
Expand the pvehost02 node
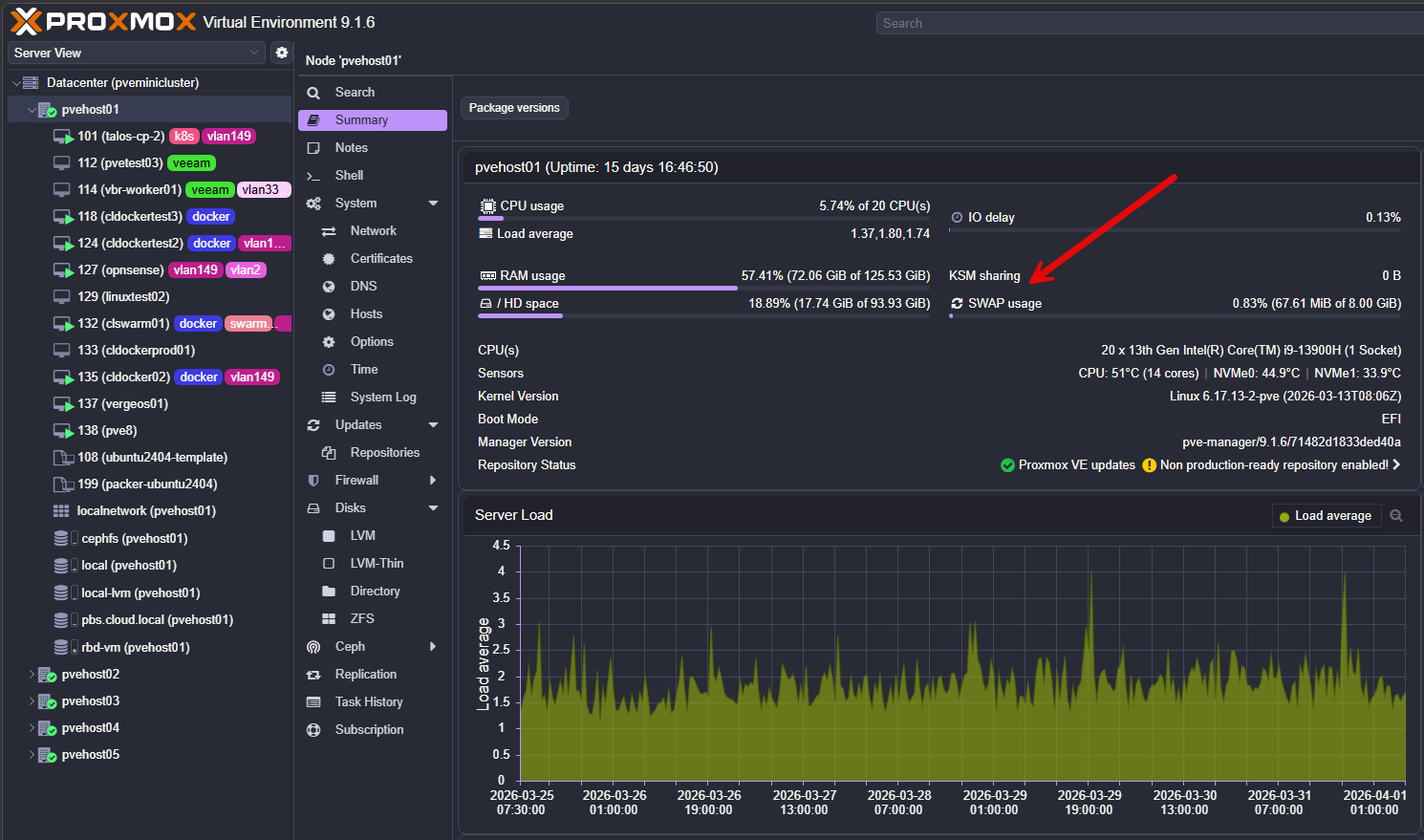pyautogui.click(x=32, y=675)
